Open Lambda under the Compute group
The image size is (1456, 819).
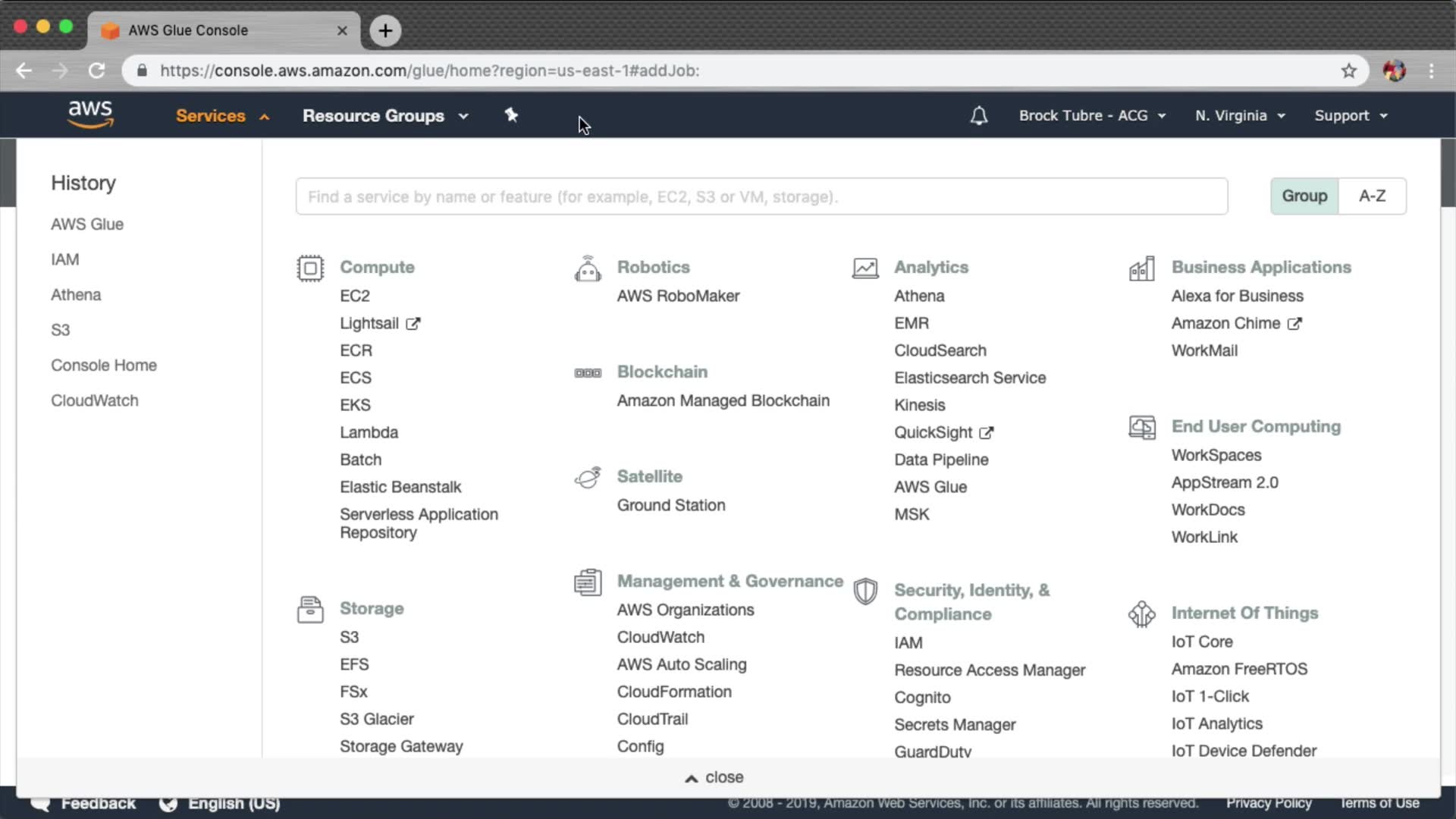(x=369, y=432)
